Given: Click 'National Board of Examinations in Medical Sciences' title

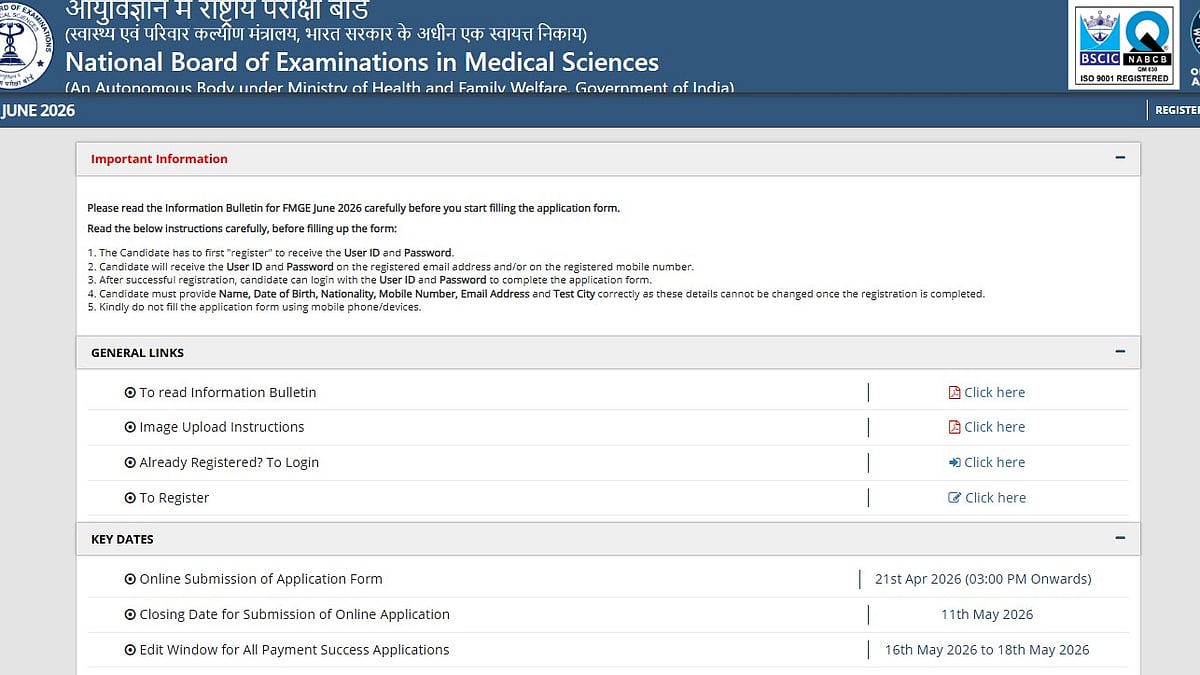Looking at the screenshot, I should pos(362,62).
